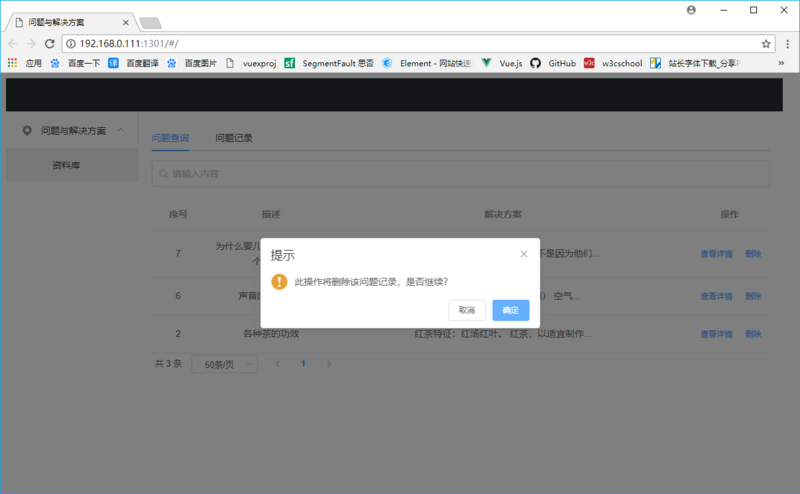The image size is (800, 494).
Task: Open the 50条/页 page size dropdown
Action: pyautogui.click(x=224, y=364)
